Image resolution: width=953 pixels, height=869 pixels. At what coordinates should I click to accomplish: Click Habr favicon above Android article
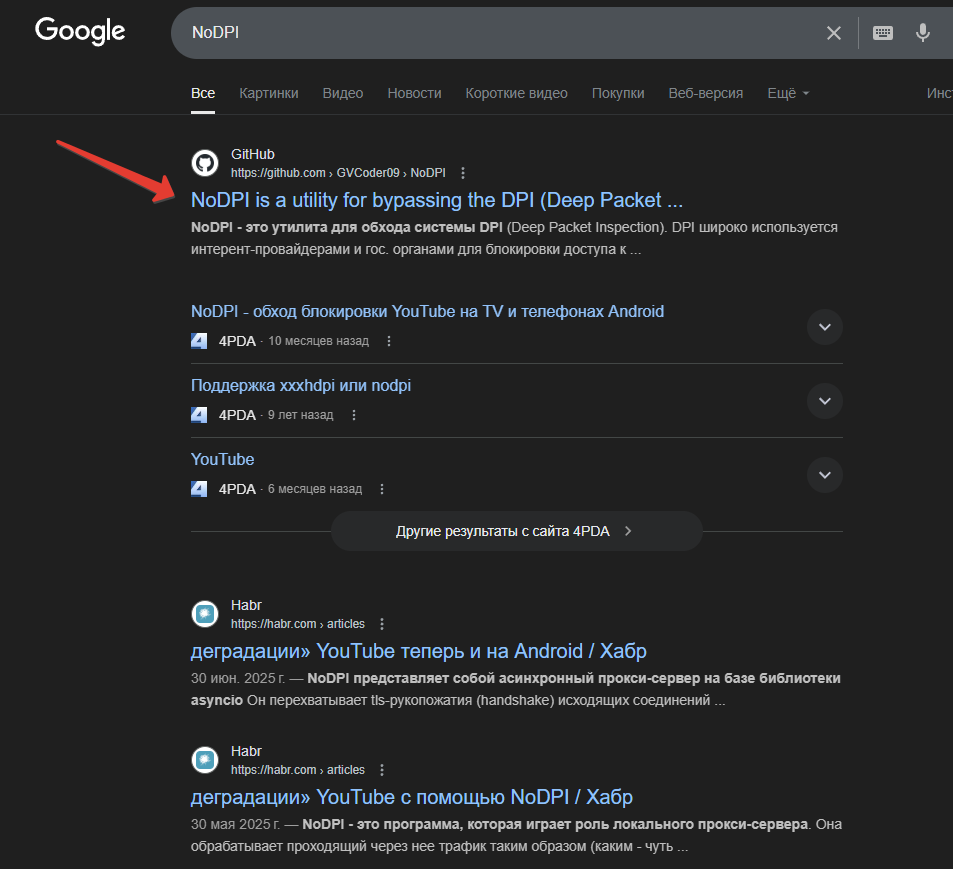[205, 614]
